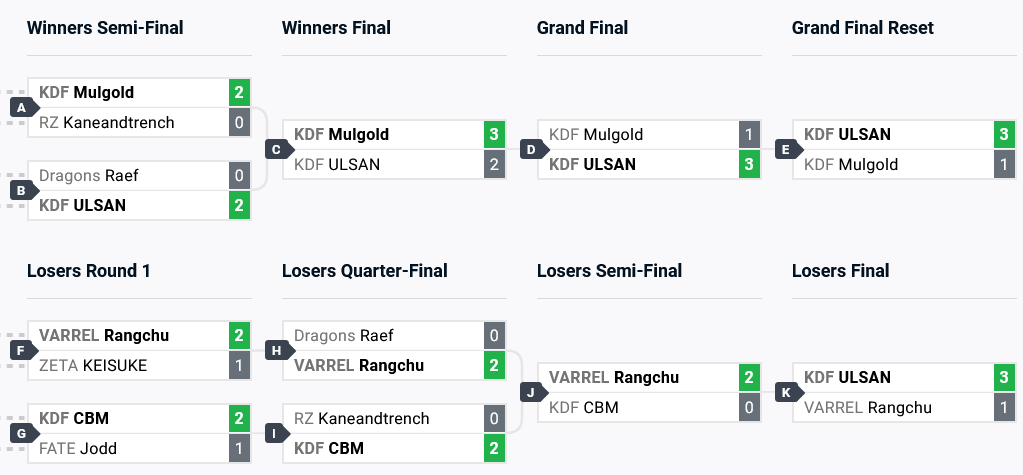Click match E badge in Grand Final Reset
The image size is (1023, 475).
pos(785,149)
